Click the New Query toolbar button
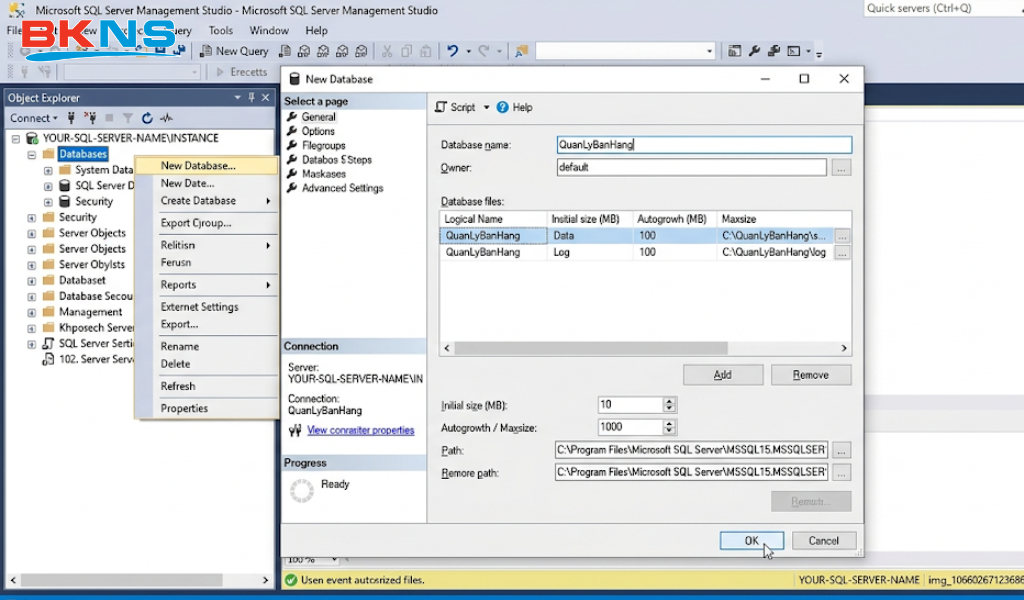1024x600 pixels. (234, 51)
